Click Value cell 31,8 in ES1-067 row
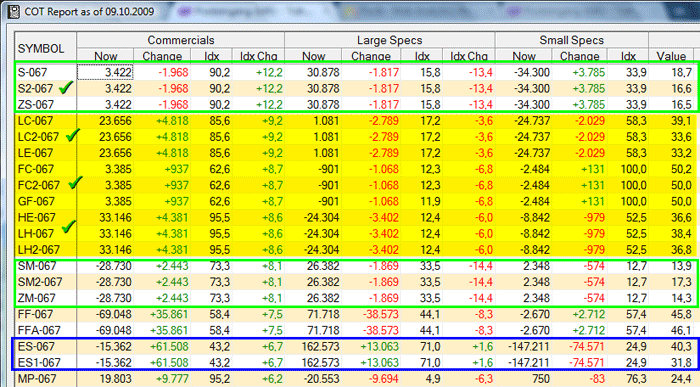The image size is (700, 387). click(x=671, y=362)
